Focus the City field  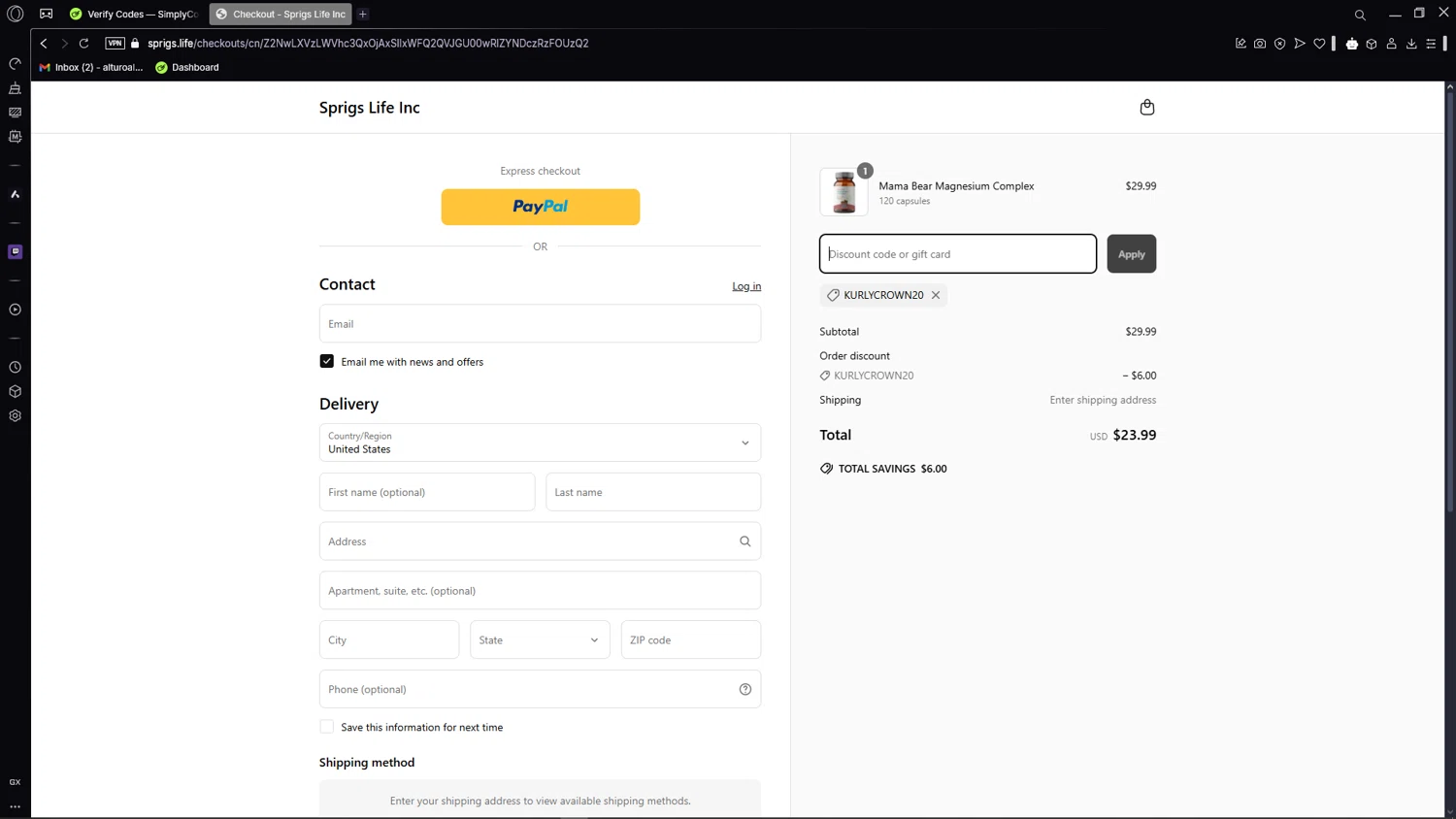pos(389,639)
